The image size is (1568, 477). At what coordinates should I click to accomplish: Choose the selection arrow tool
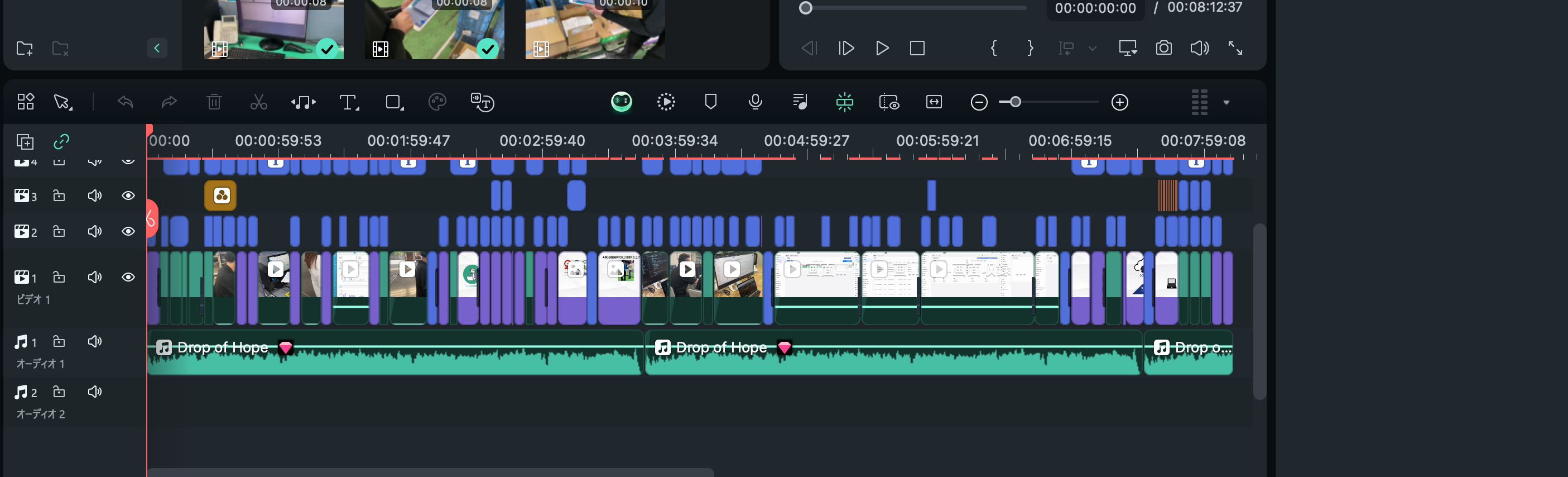click(62, 102)
